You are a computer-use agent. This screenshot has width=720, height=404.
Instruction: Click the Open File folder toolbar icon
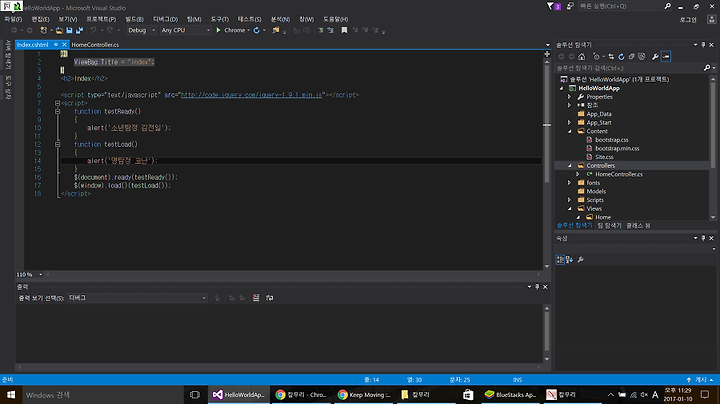click(59, 30)
